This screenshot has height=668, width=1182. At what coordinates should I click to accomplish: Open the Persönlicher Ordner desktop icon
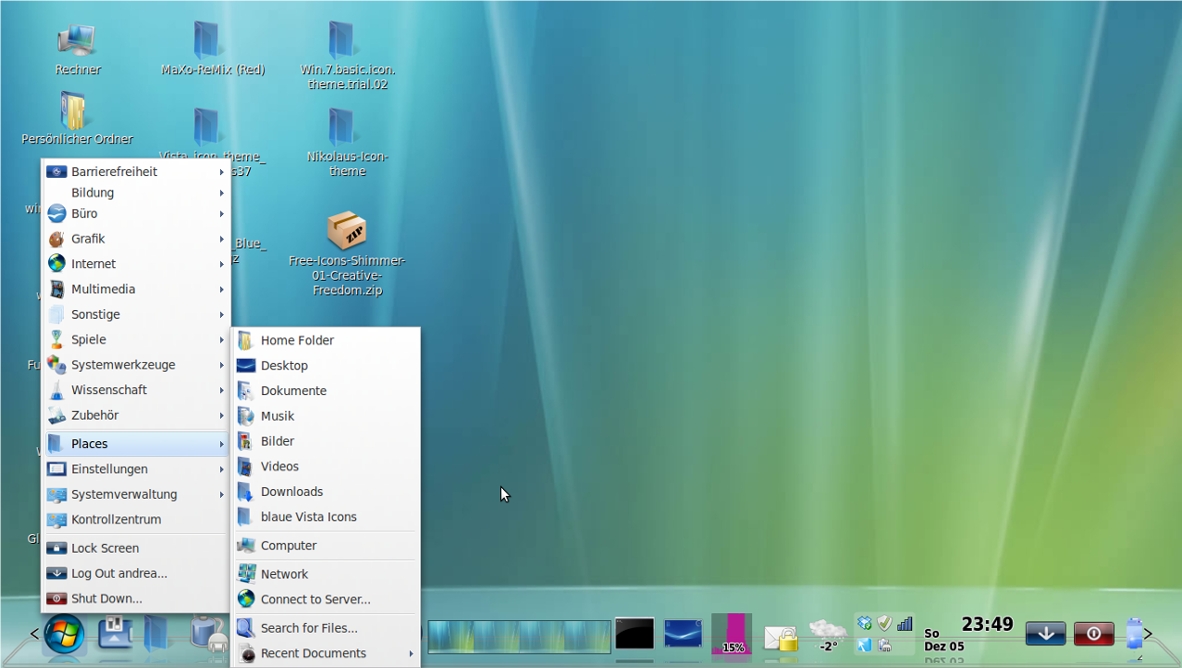pyautogui.click(x=76, y=118)
